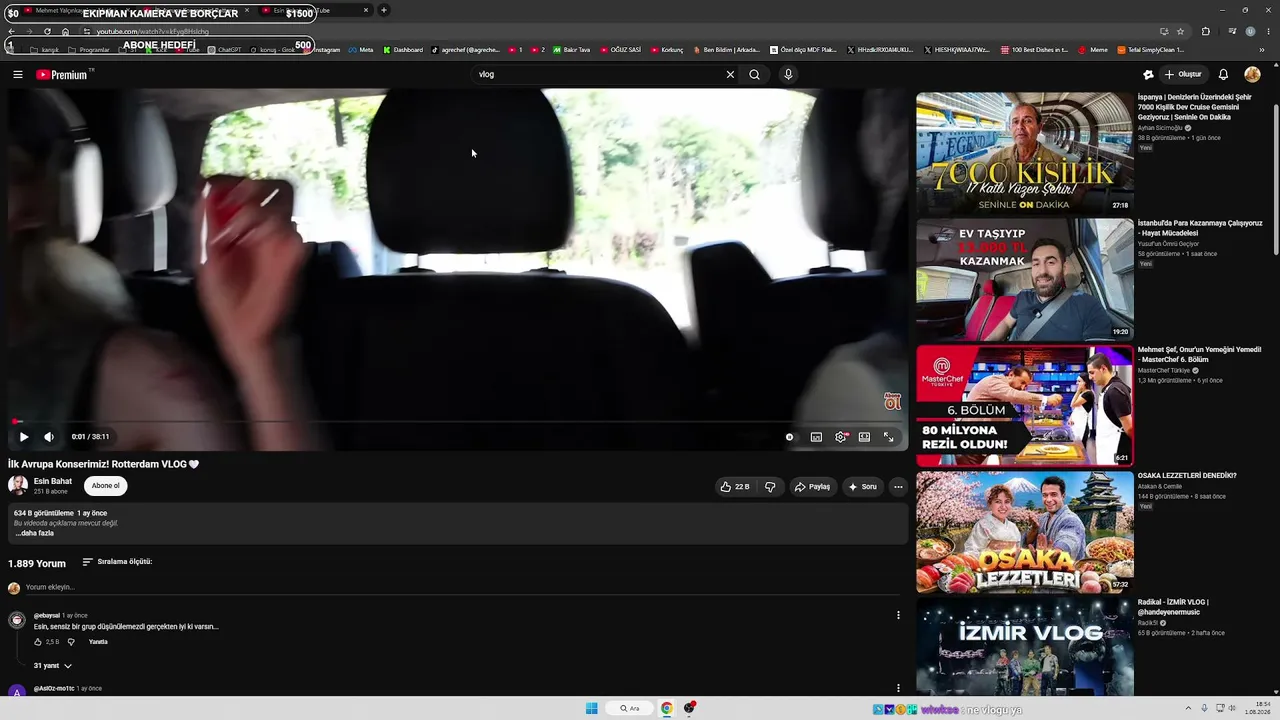
Task: Dislike the video
Action: tap(770, 487)
